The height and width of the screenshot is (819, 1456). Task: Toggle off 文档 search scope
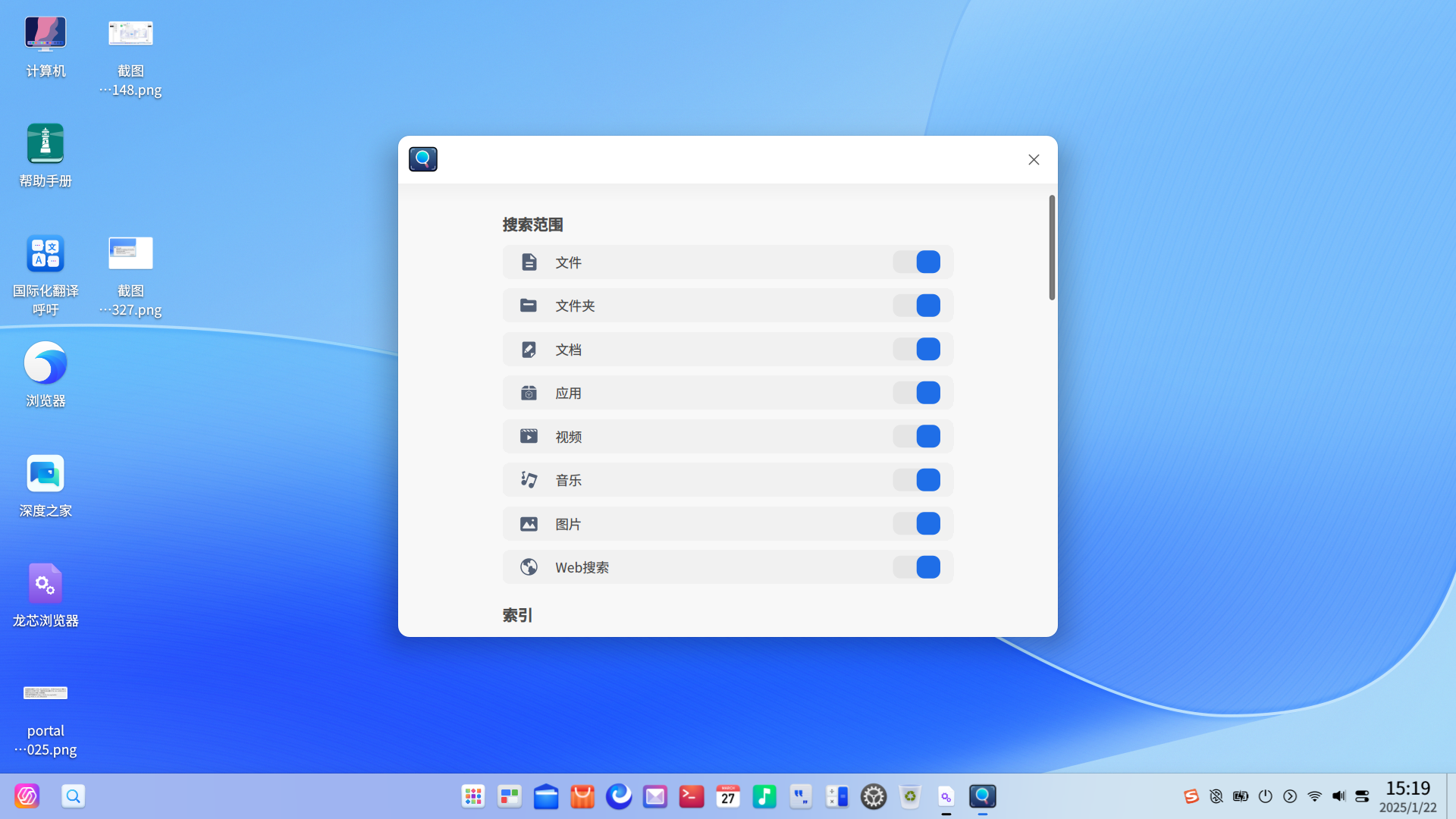917,349
